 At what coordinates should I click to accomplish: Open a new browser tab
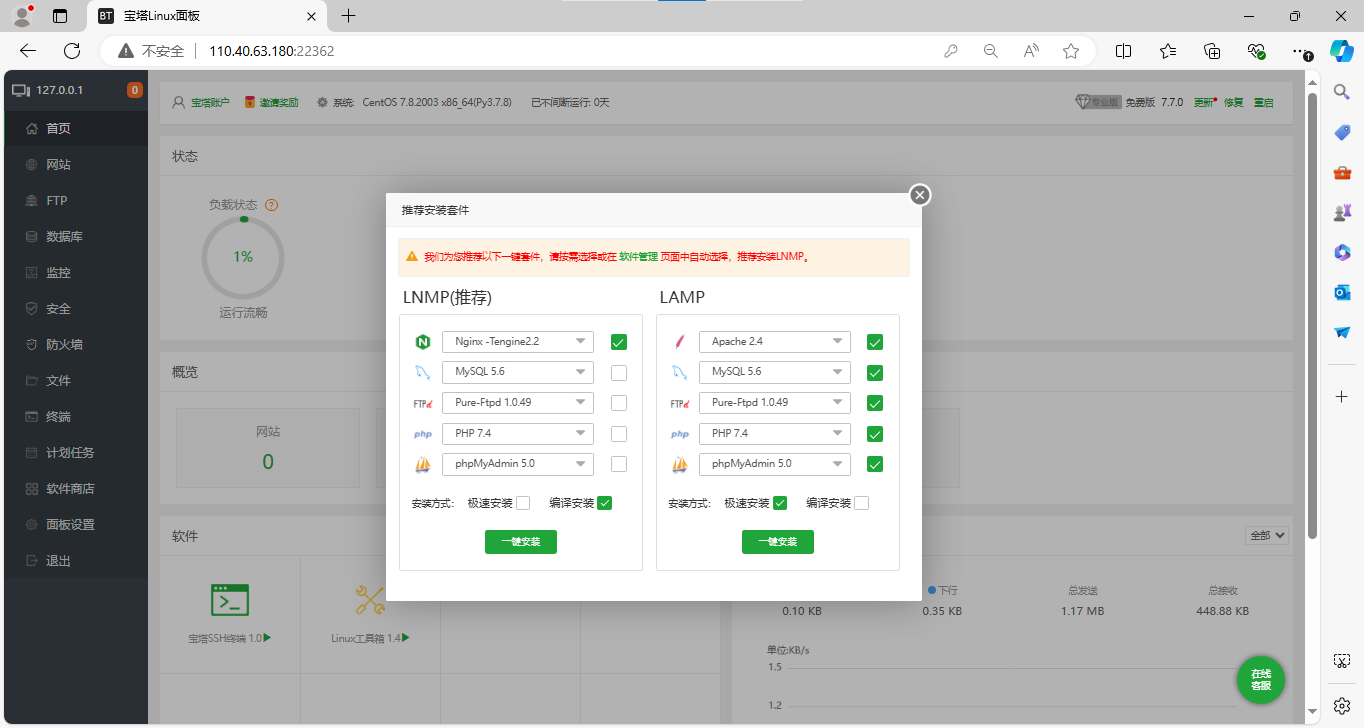point(348,16)
